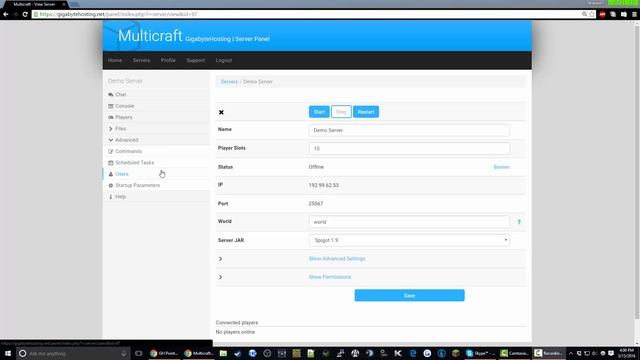Click the Cortana search box
Image resolution: width=640 pixels, height=360 pixels.
(x=73, y=353)
